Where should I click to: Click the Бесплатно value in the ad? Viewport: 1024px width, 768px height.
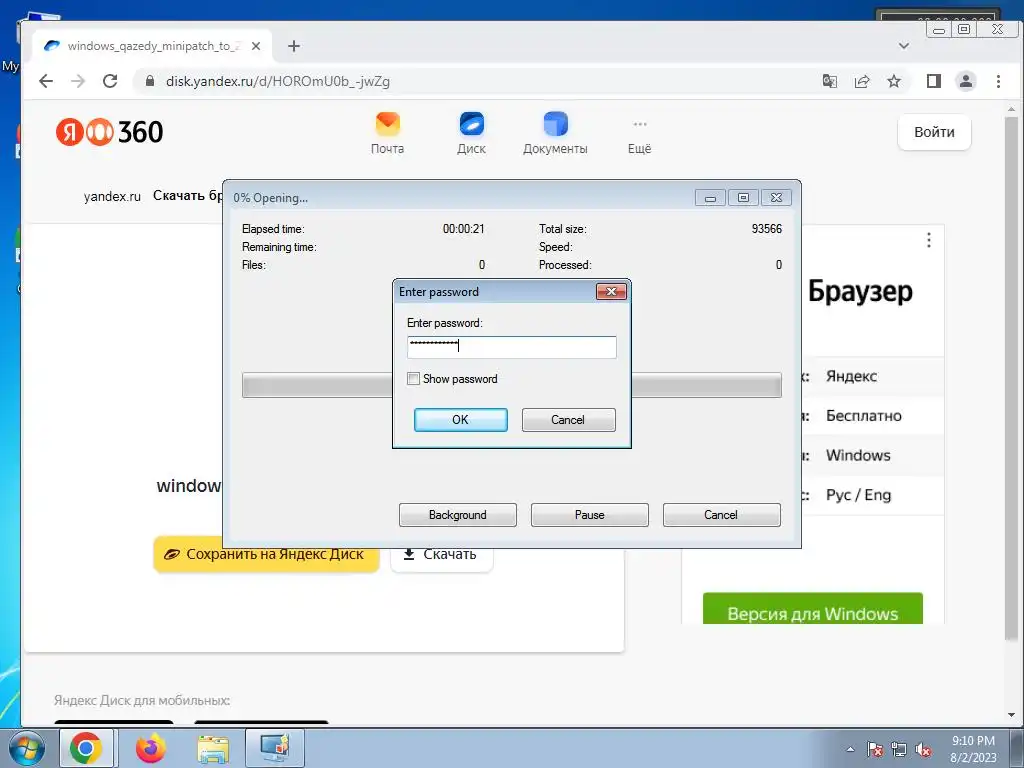[863, 416]
